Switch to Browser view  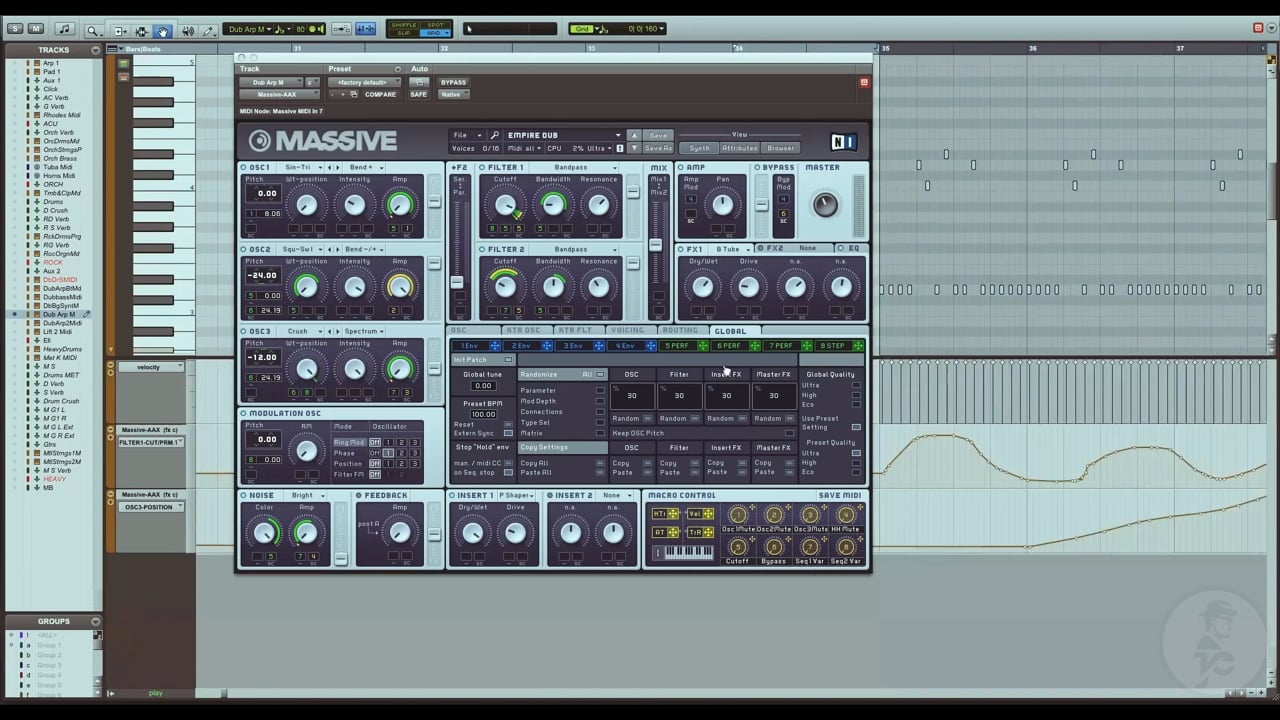(781, 148)
